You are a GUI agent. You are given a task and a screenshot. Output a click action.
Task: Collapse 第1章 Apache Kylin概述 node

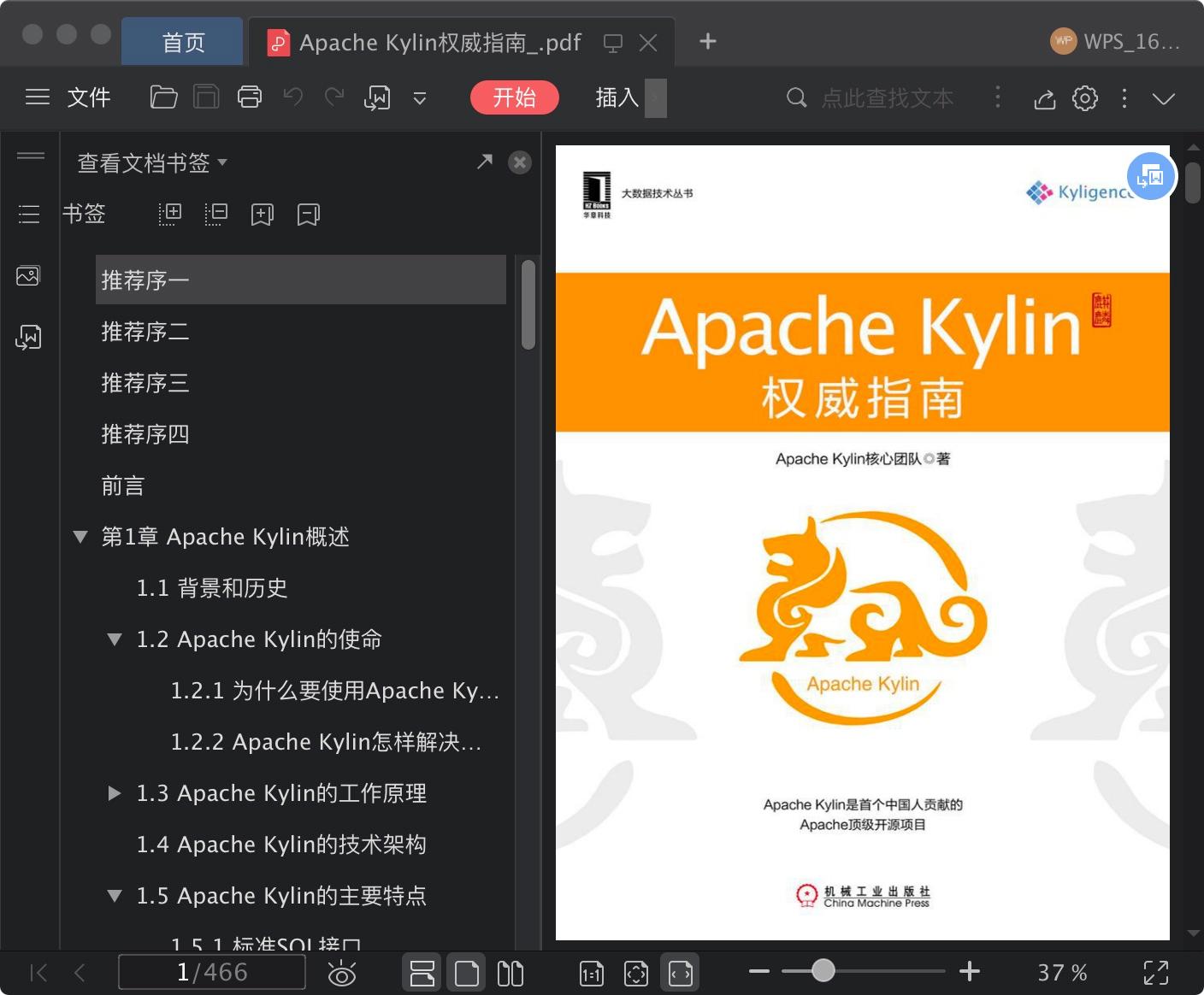point(80,537)
